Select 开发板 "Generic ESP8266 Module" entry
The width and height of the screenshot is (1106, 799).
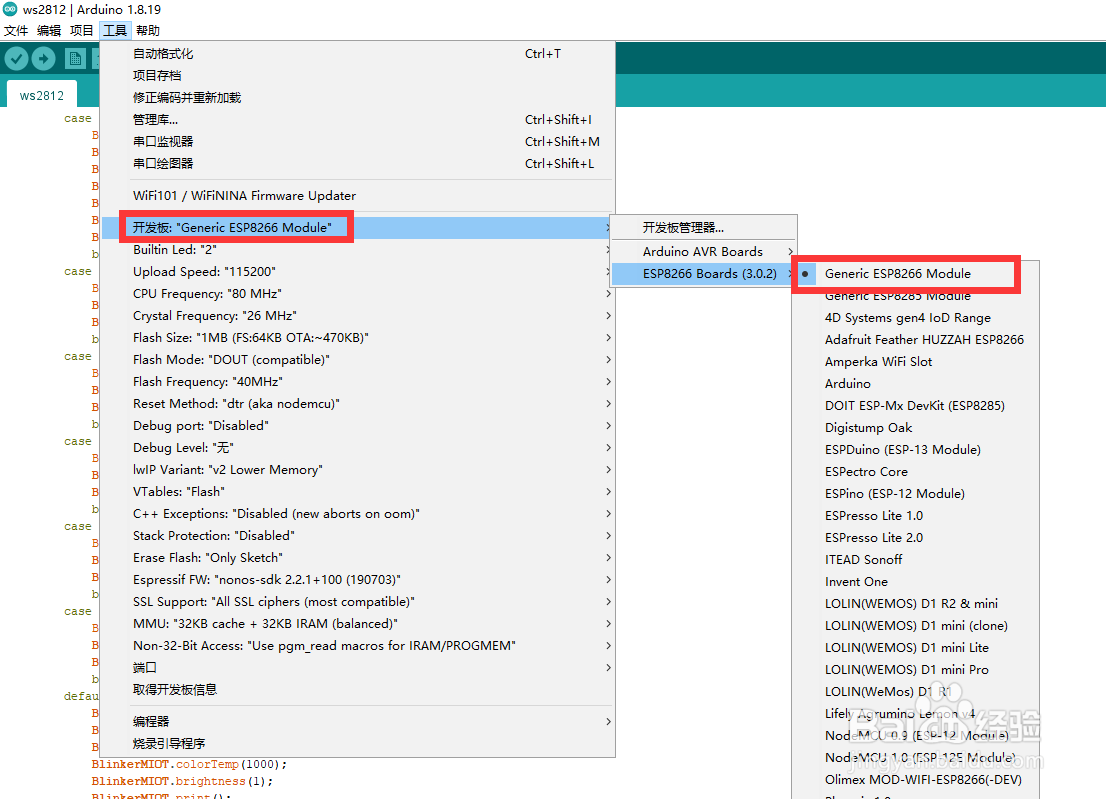click(358, 227)
